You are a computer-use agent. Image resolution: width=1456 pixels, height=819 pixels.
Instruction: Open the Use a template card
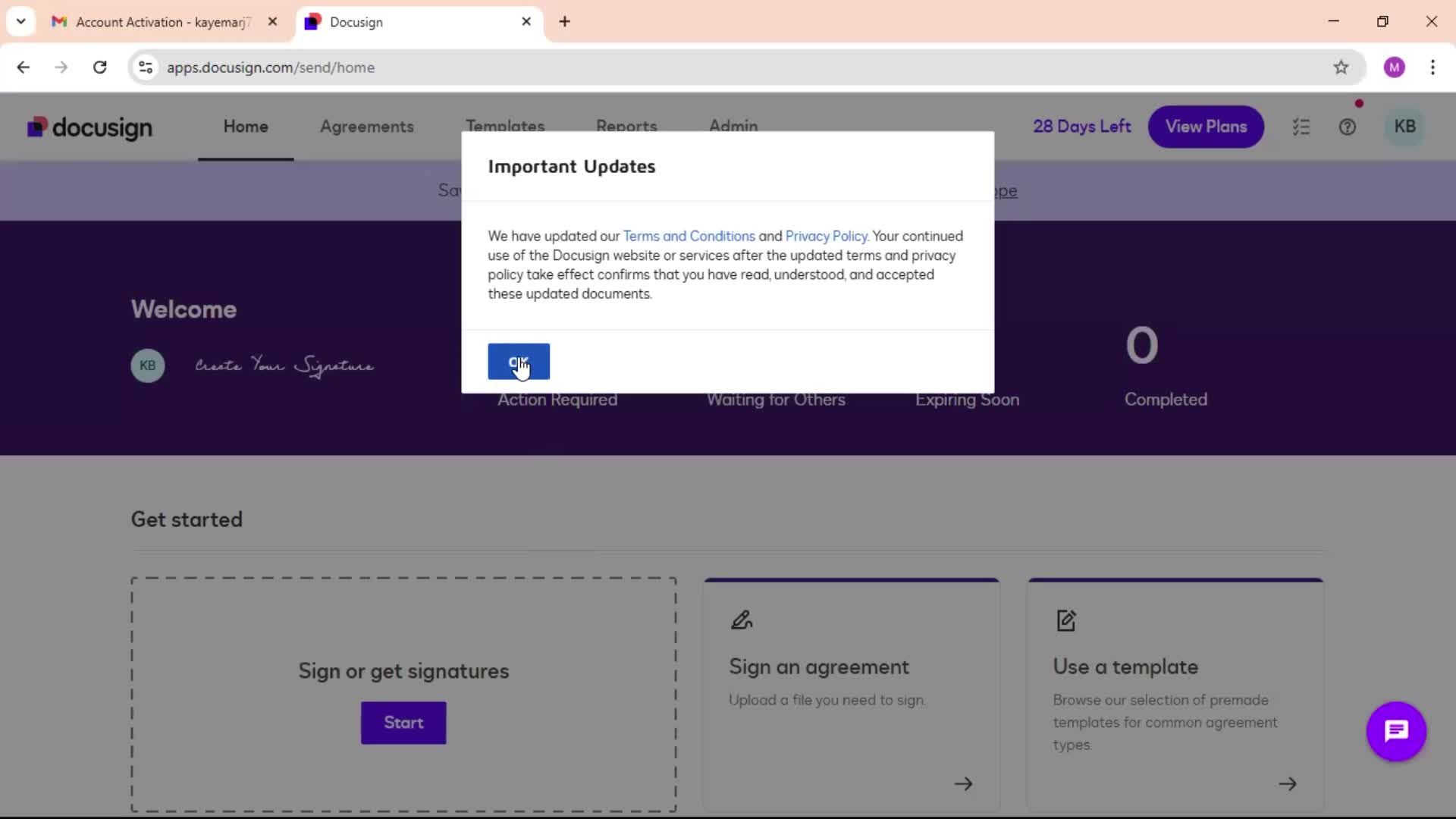click(x=1175, y=695)
